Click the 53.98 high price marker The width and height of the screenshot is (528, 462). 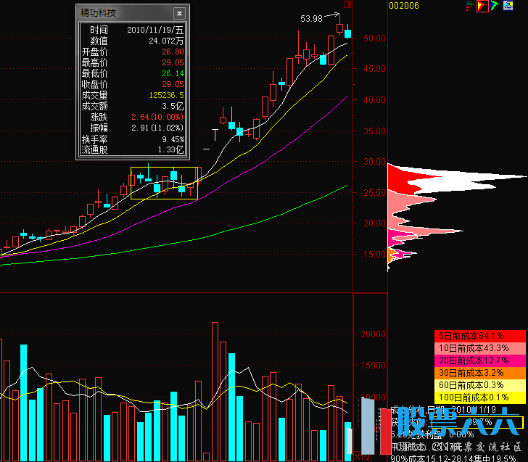[x=311, y=19]
